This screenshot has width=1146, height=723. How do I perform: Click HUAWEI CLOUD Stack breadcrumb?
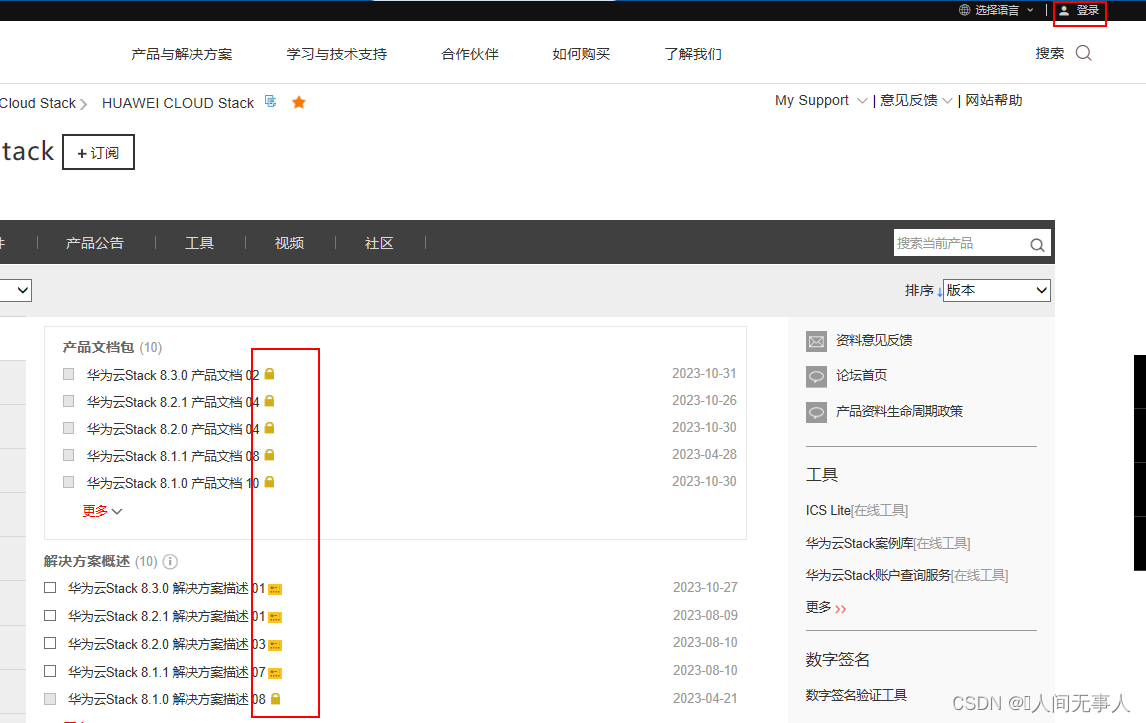click(x=178, y=103)
